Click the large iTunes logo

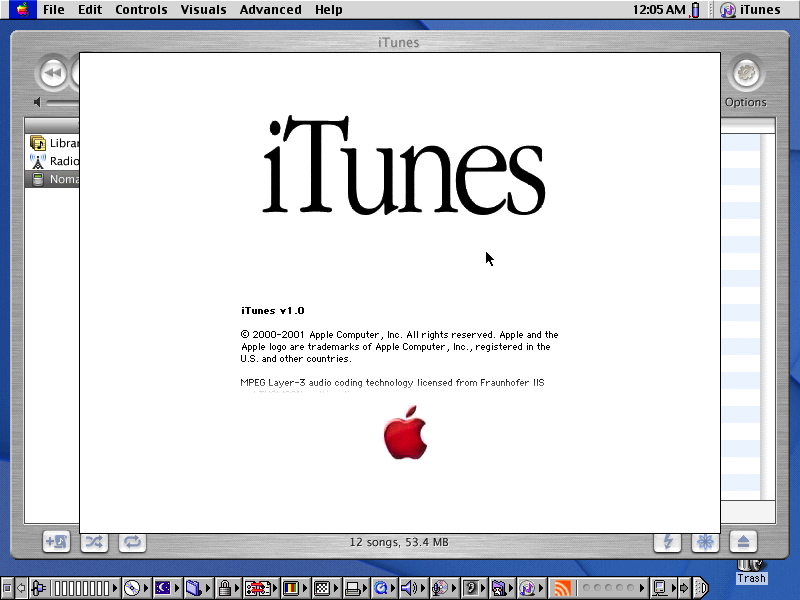[404, 164]
